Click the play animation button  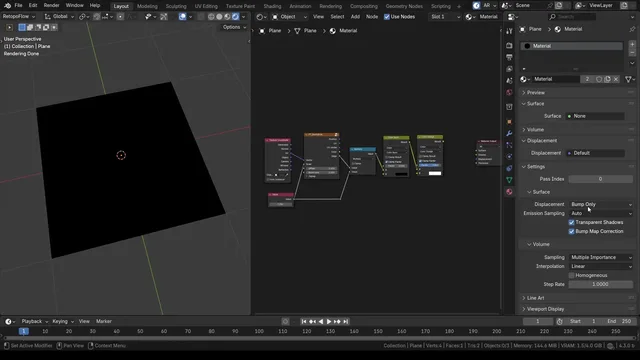329,322
